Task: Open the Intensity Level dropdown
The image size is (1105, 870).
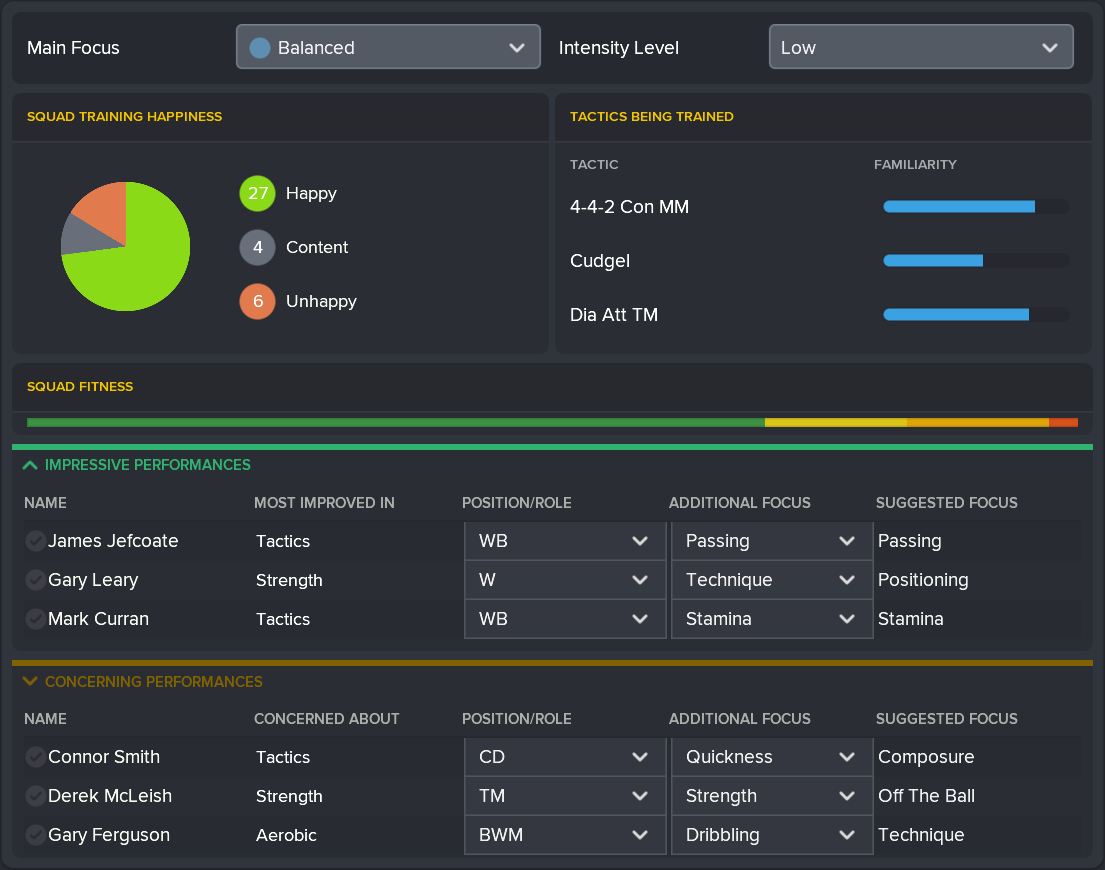Action: click(920, 48)
